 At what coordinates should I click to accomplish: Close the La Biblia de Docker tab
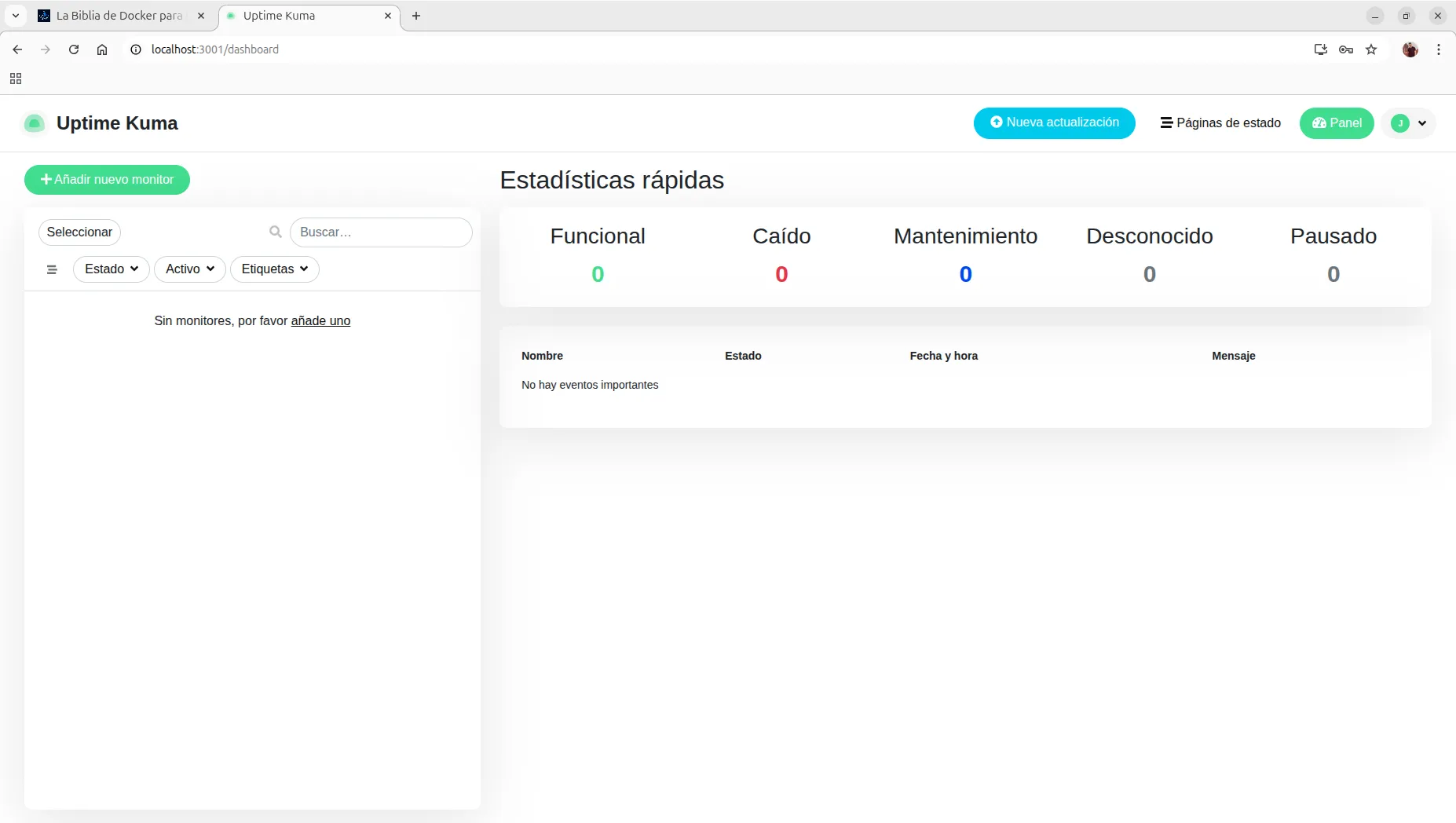[x=201, y=16]
